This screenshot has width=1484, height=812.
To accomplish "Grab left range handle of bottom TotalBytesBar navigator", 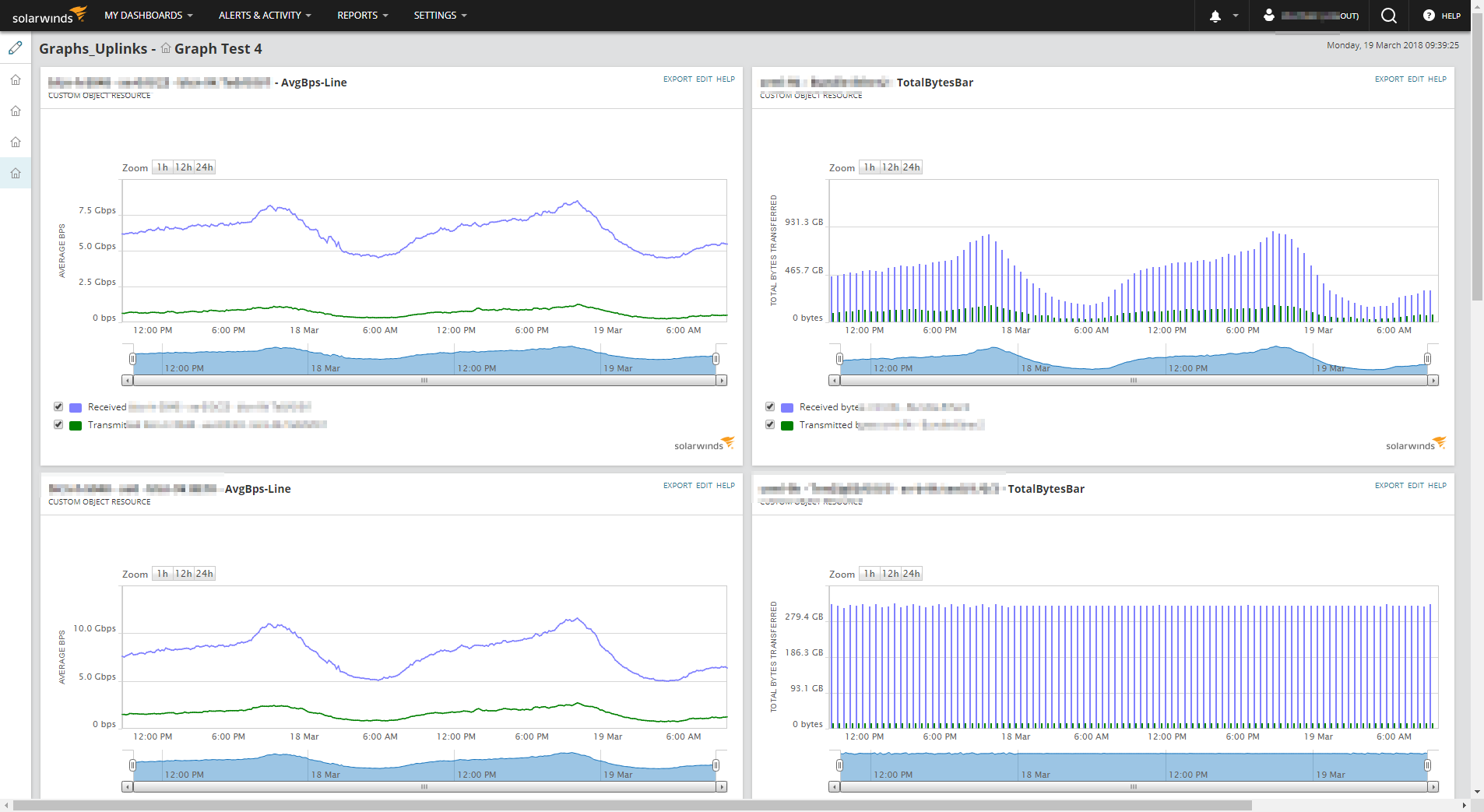I will pyautogui.click(x=839, y=765).
